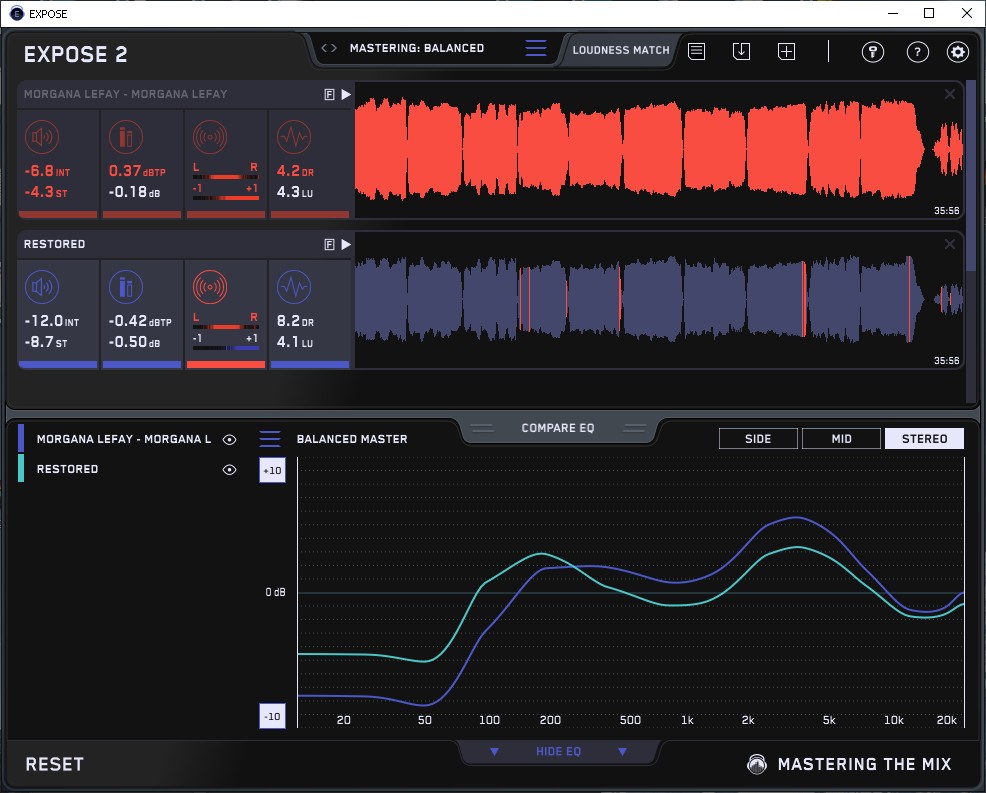Click the stereo phase icon on Restored track

click(x=210, y=287)
